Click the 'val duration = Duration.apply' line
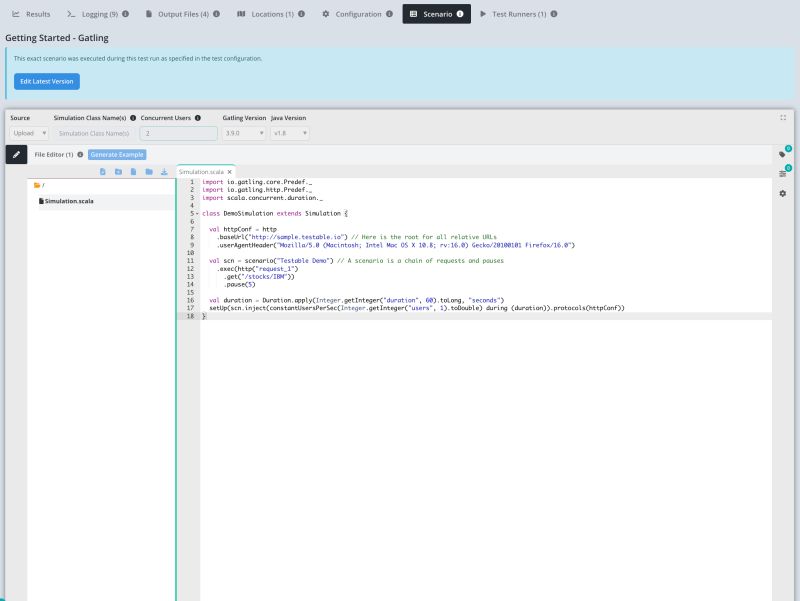 click(357, 300)
